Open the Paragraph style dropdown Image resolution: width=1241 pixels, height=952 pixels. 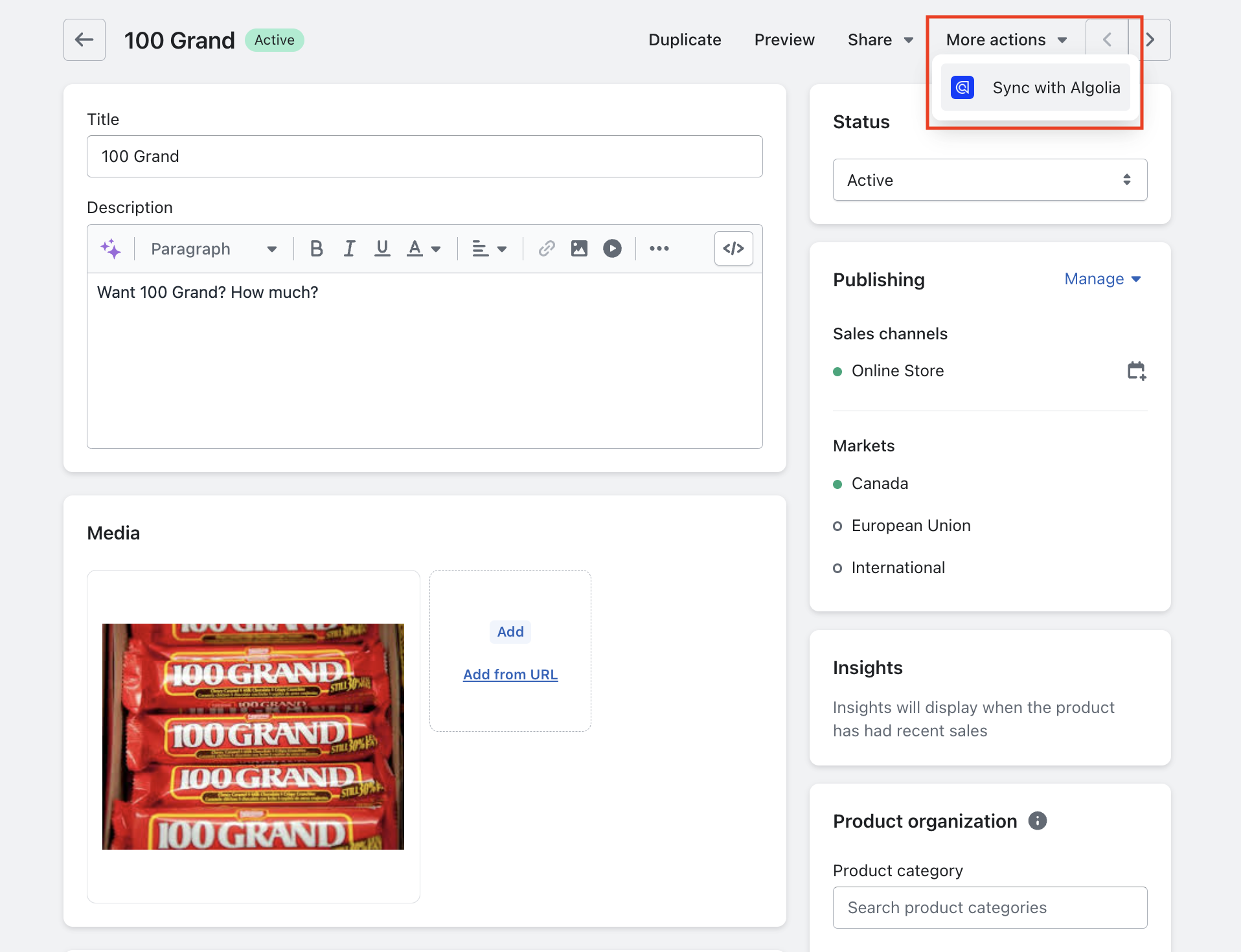(x=214, y=249)
